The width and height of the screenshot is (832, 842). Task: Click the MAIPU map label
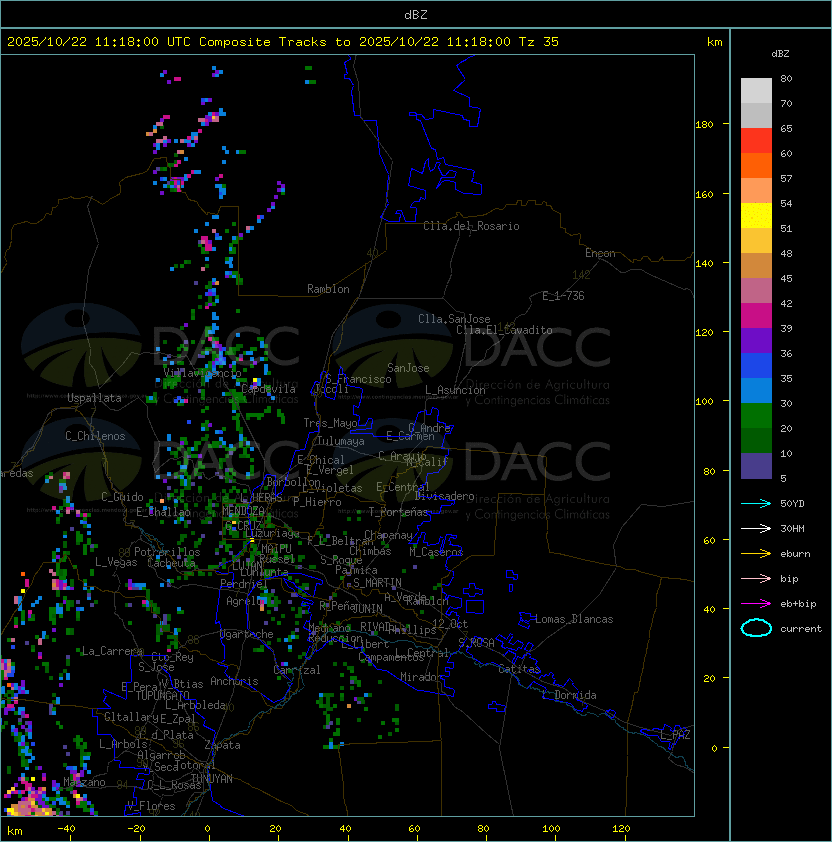tap(276, 549)
